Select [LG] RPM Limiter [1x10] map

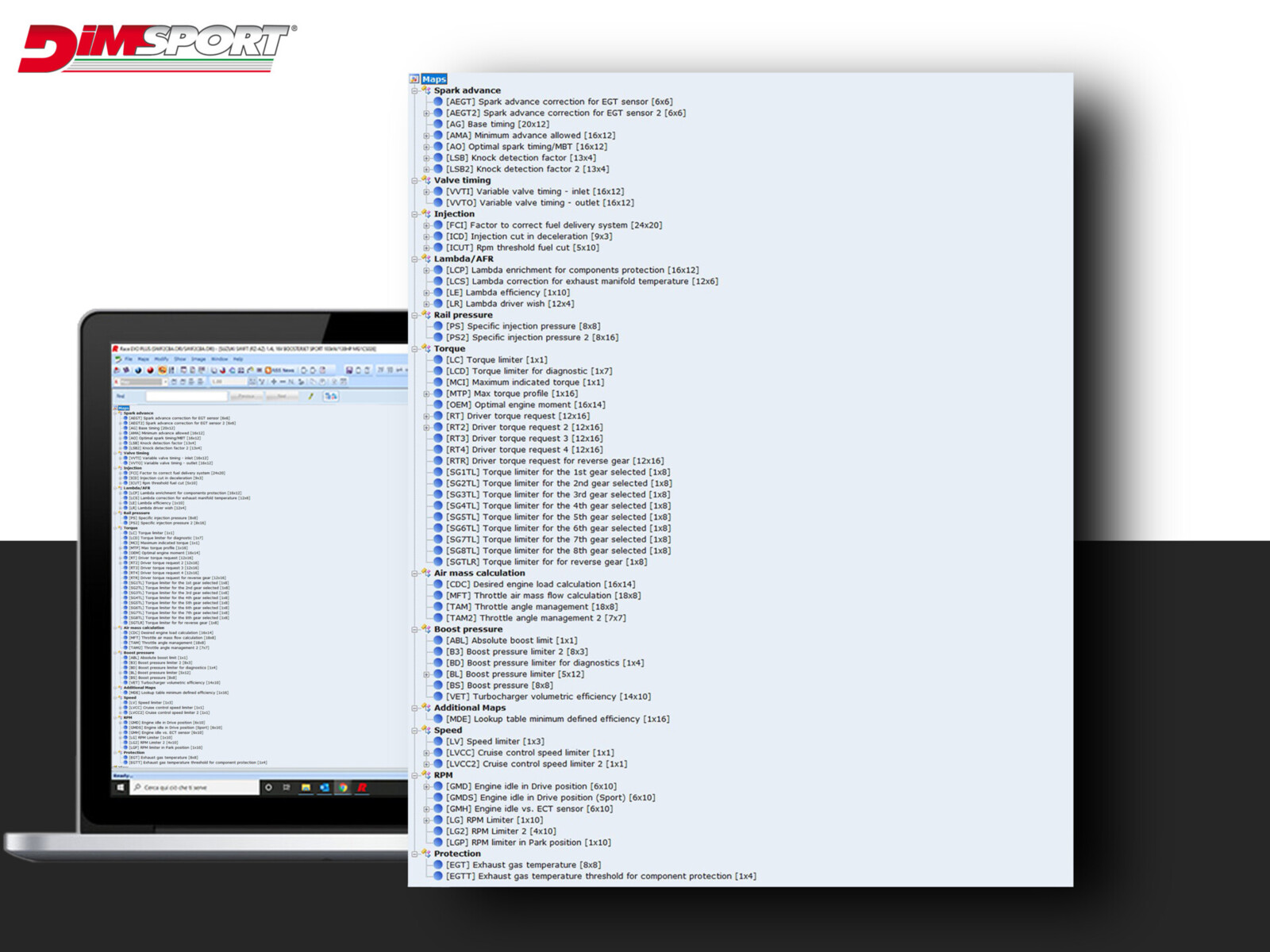coord(494,820)
